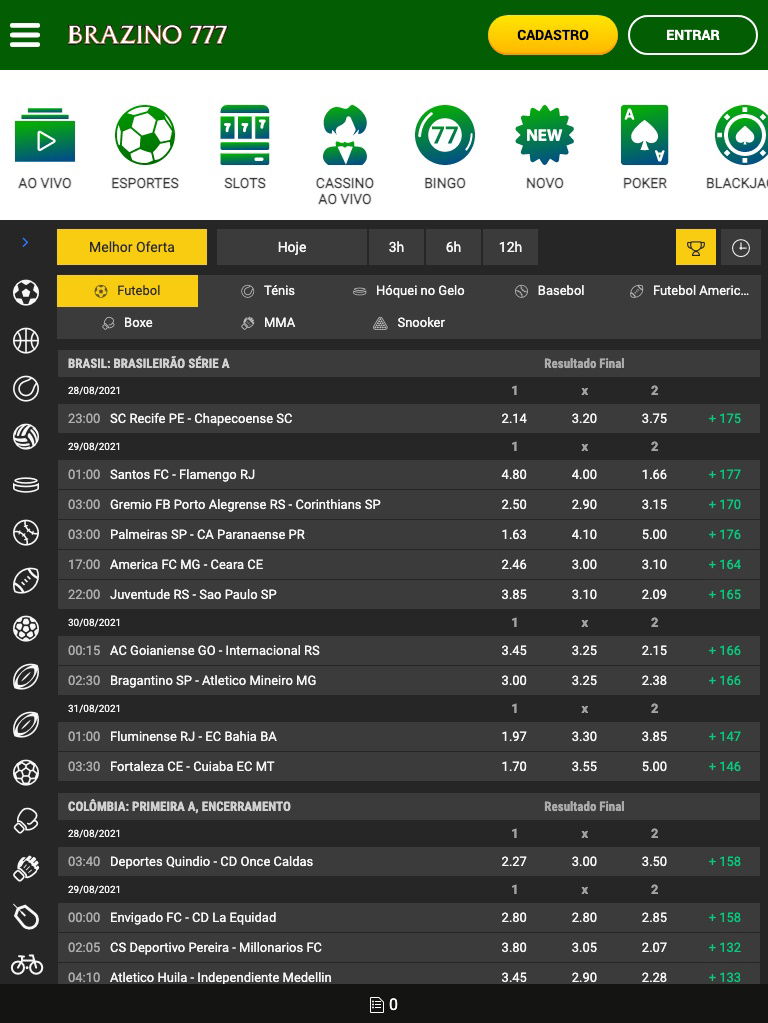Select the Bingo 77 ball icon
768x1023 pixels.
click(x=445, y=136)
